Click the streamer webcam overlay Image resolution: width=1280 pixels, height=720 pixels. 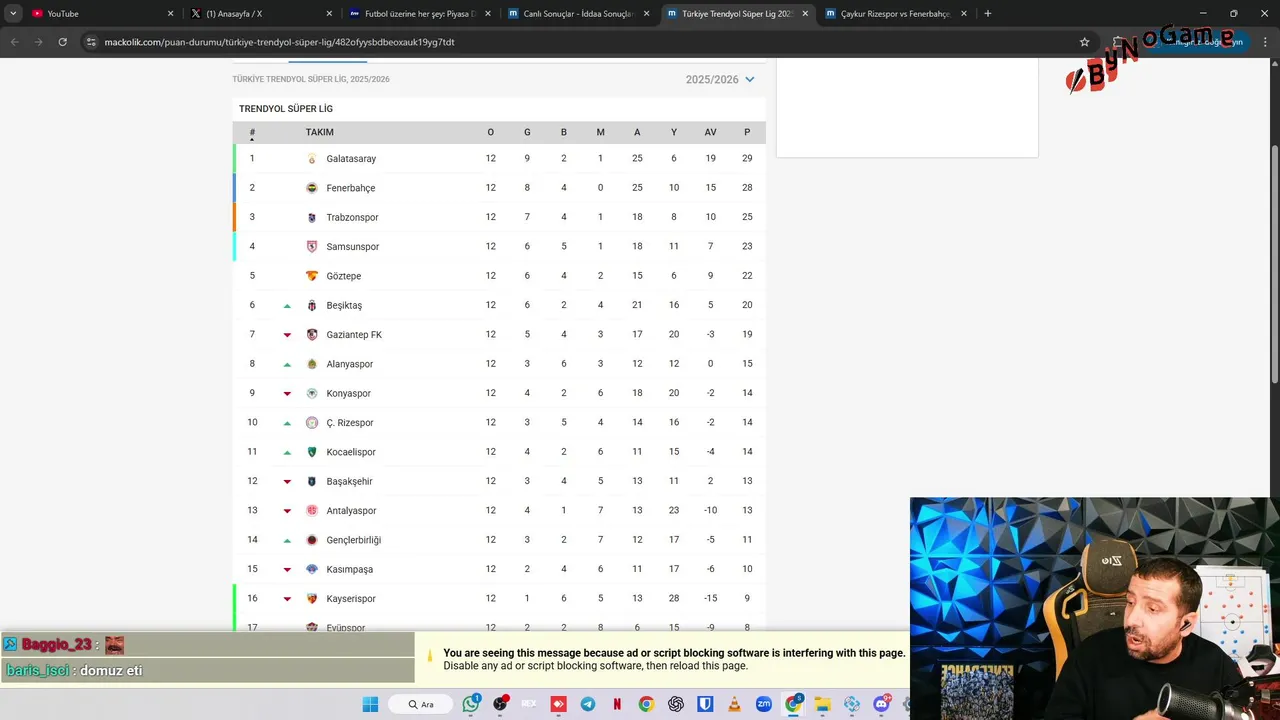(1095, 608)
